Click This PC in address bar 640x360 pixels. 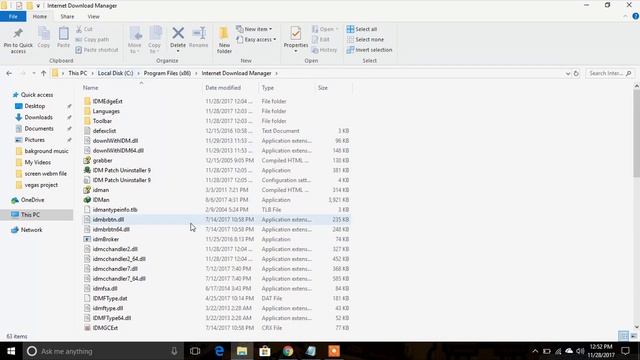(x=78, y=73)
